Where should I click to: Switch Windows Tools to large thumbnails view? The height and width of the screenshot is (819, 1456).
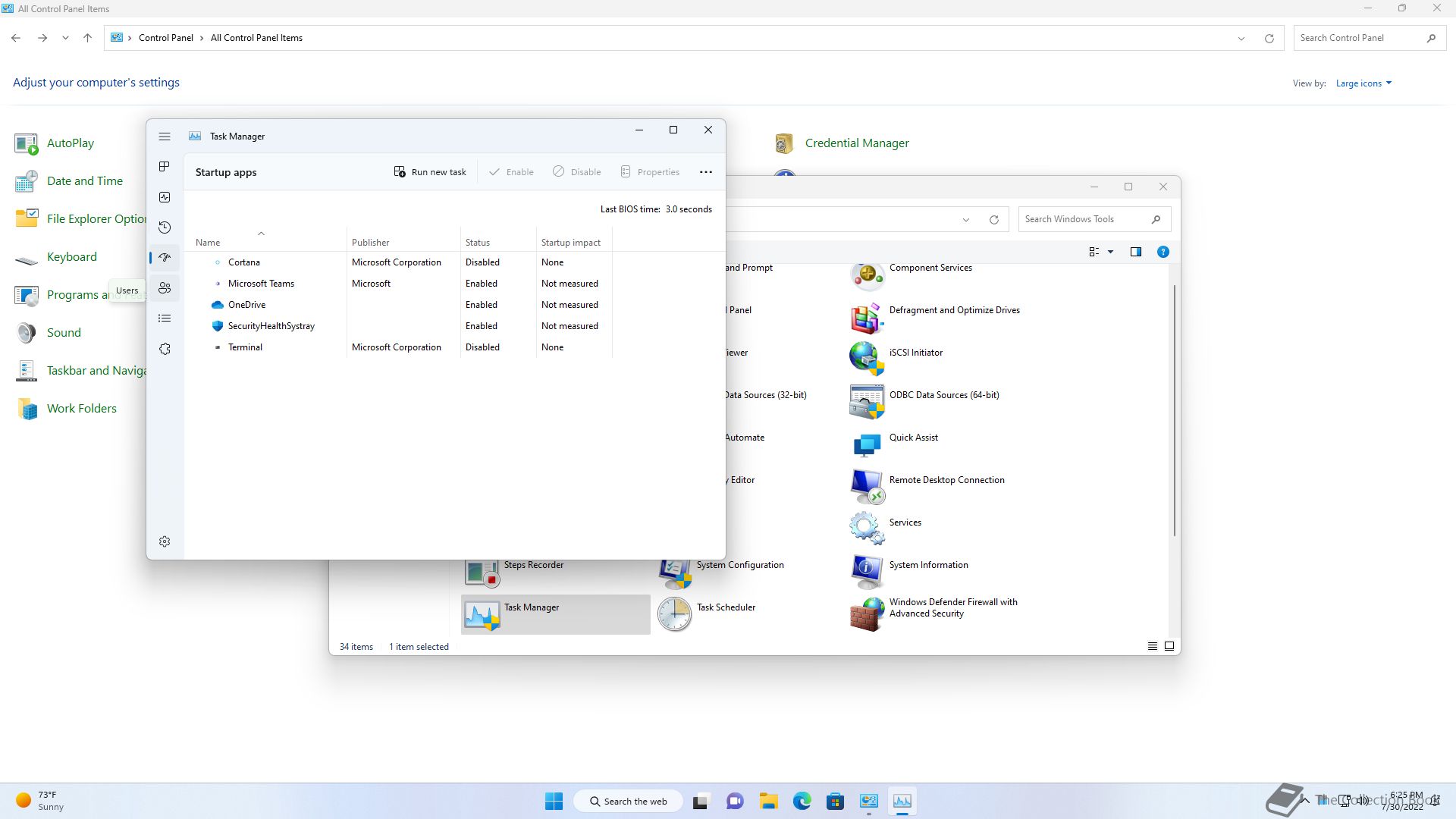(x=1169, y=646)
